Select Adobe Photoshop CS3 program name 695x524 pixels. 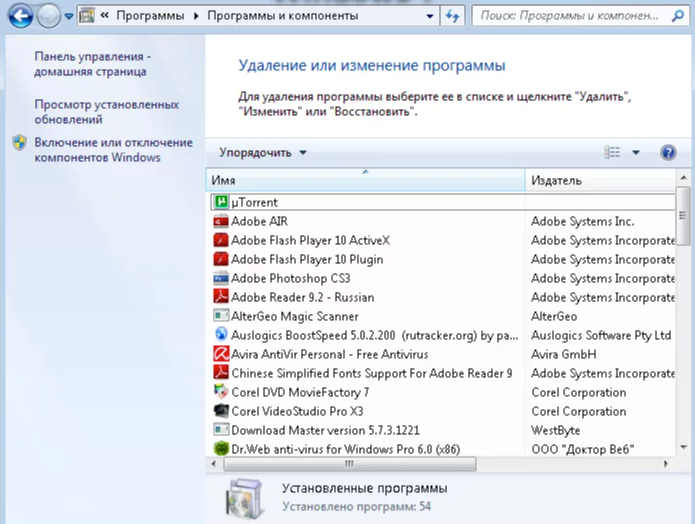291,278
